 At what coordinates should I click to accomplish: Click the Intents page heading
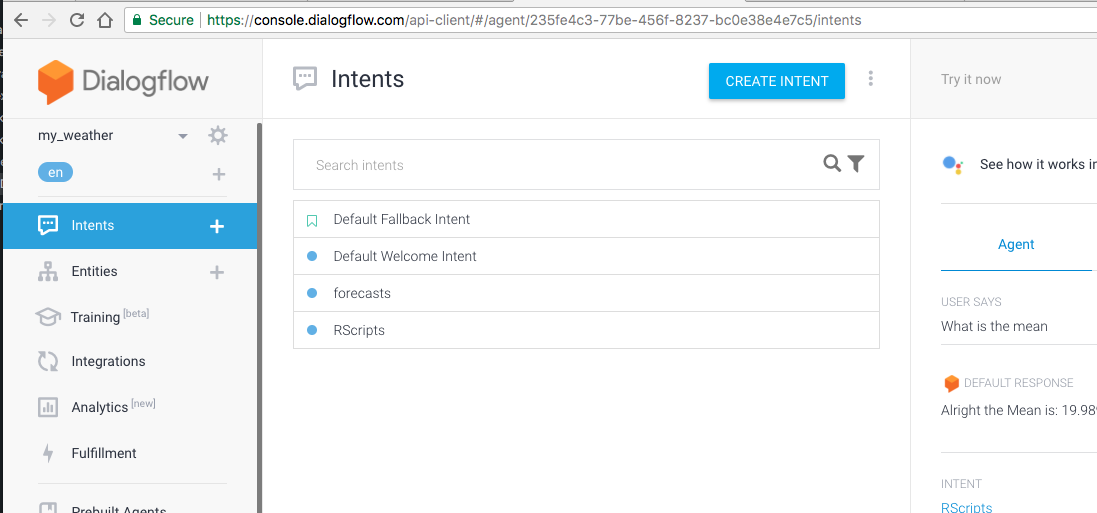click(367, 78)
